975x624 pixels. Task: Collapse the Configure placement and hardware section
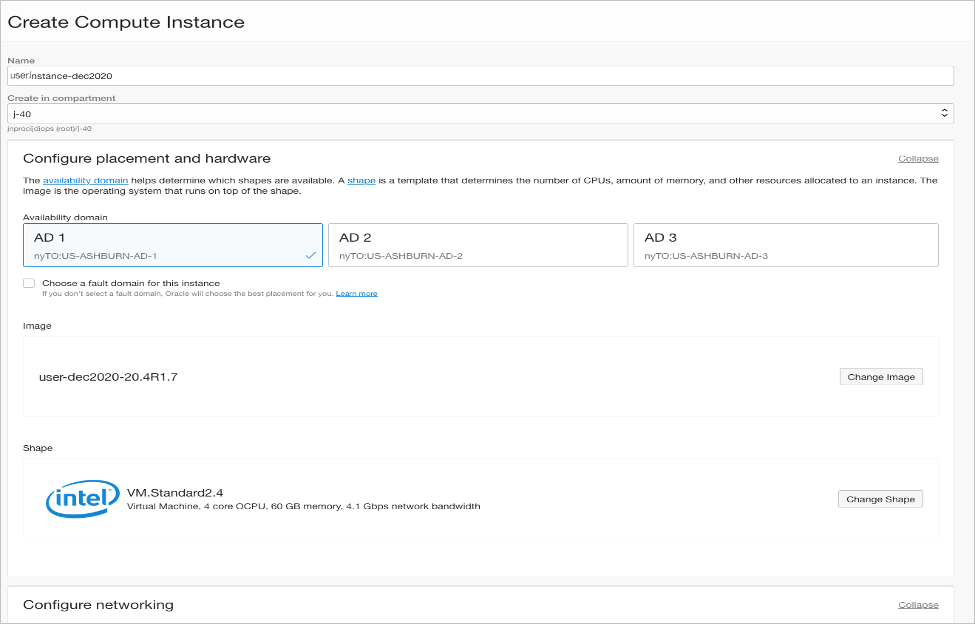click(x=917, y=159)
